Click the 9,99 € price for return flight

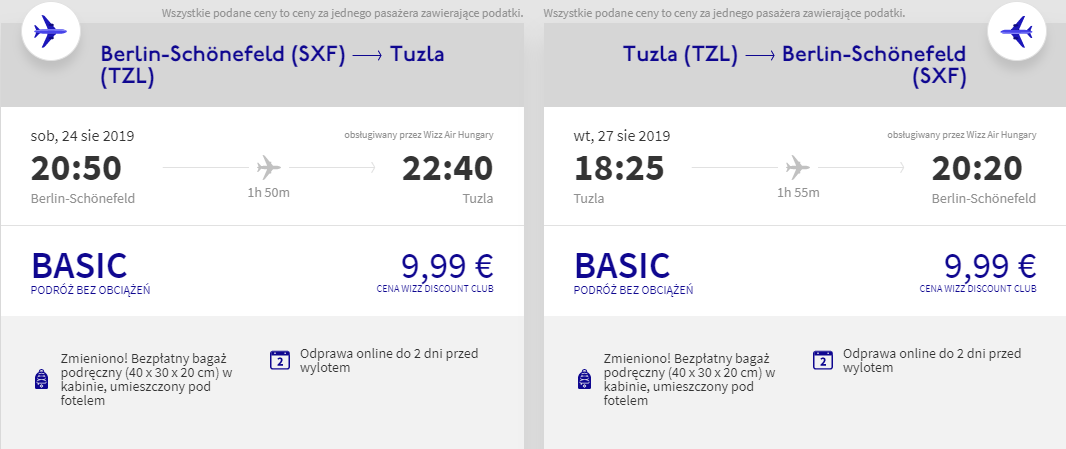tap(990, 266)
